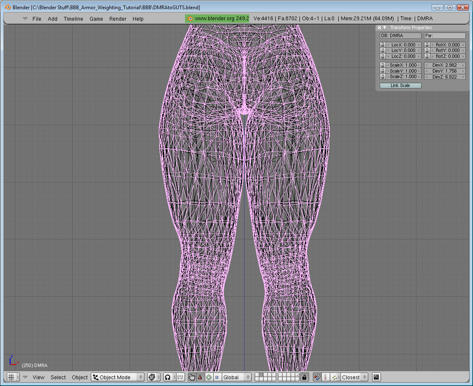Close the Transform Properties panel
The width and height of the screenshot is (473, 386).
(379, 28)
